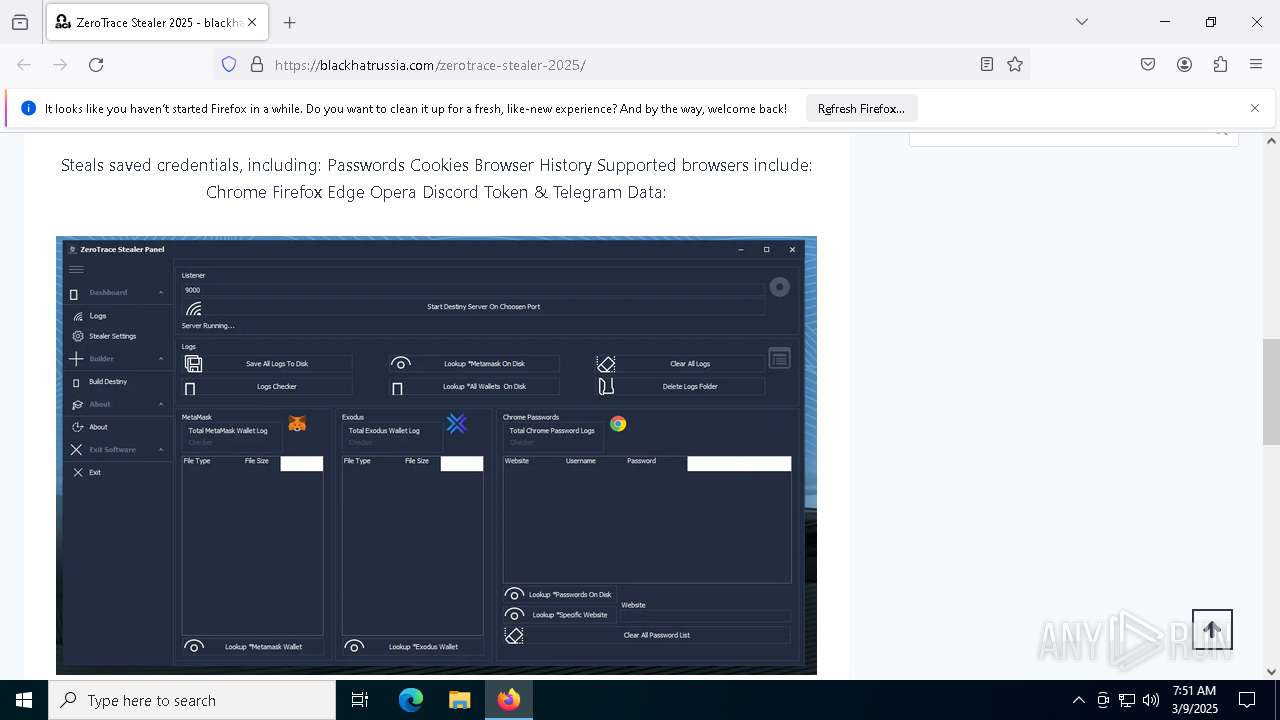Open a new browser tab

(x=290, y=22)
